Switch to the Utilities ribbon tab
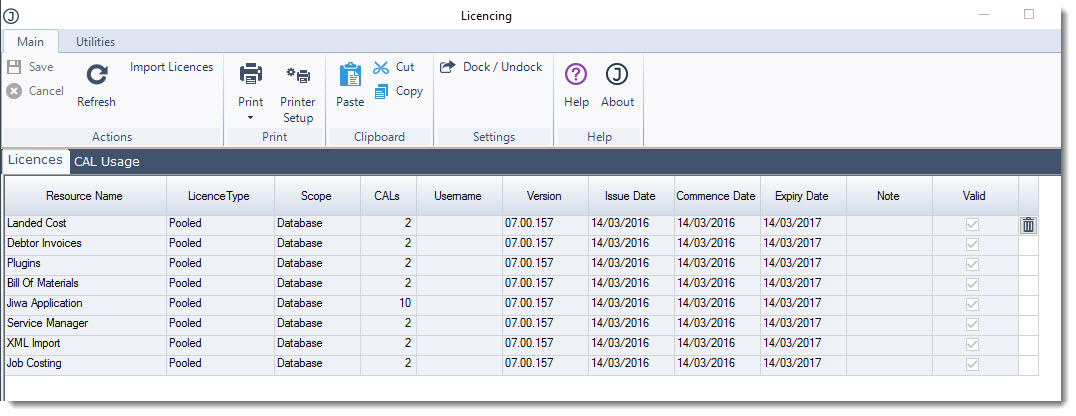Viewport: 1076px width, 416px height. 95,42
